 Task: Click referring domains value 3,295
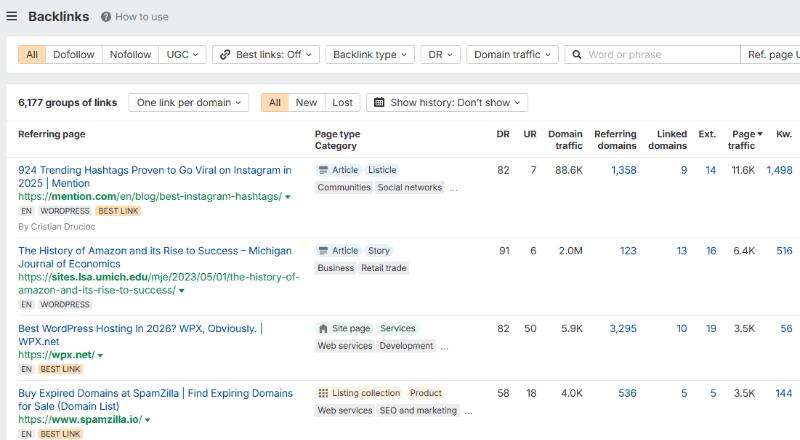(x=623, y=329)
